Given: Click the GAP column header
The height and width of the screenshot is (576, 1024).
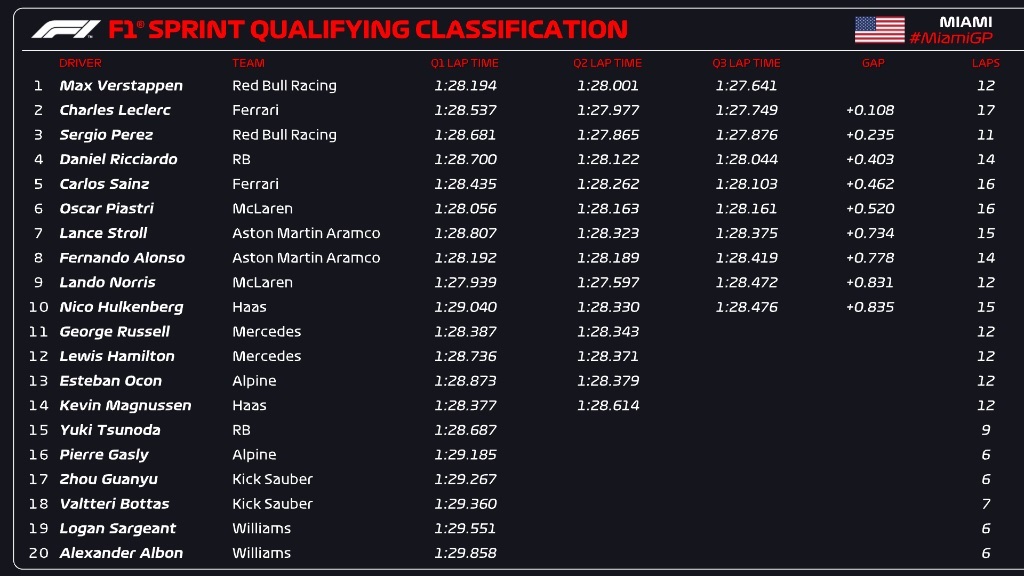Looking at the screenshot, I should click(873, 63).
